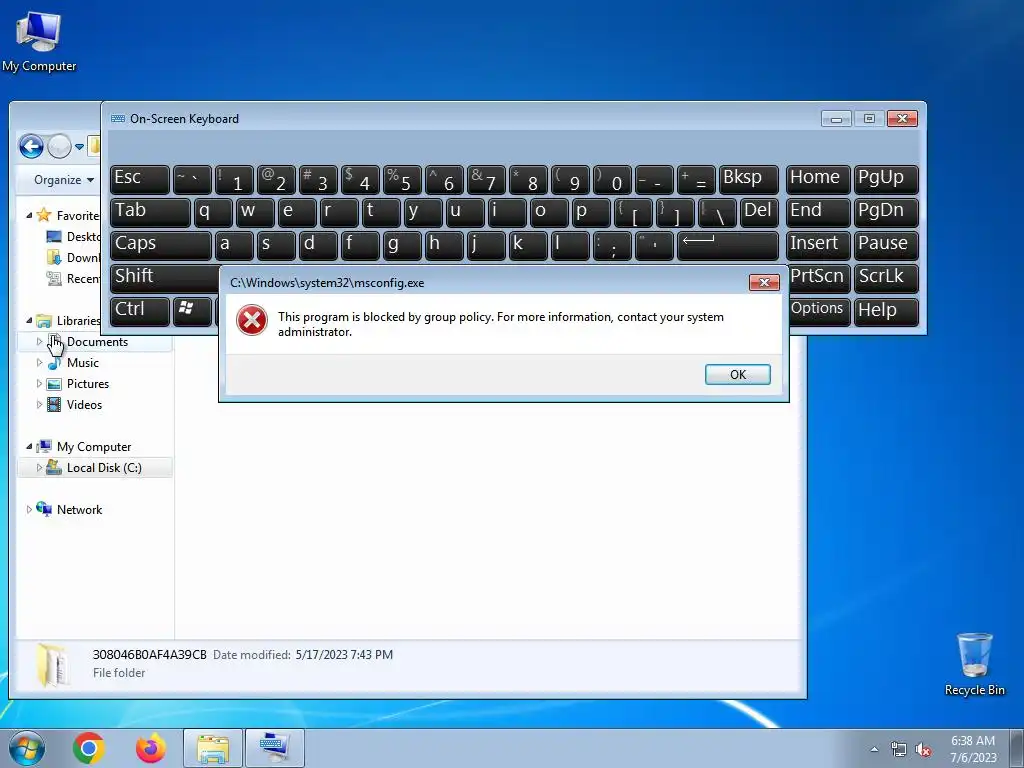
Task: Click the Bksp key on On-Screen Keyboard
Action: click(748, 179)
